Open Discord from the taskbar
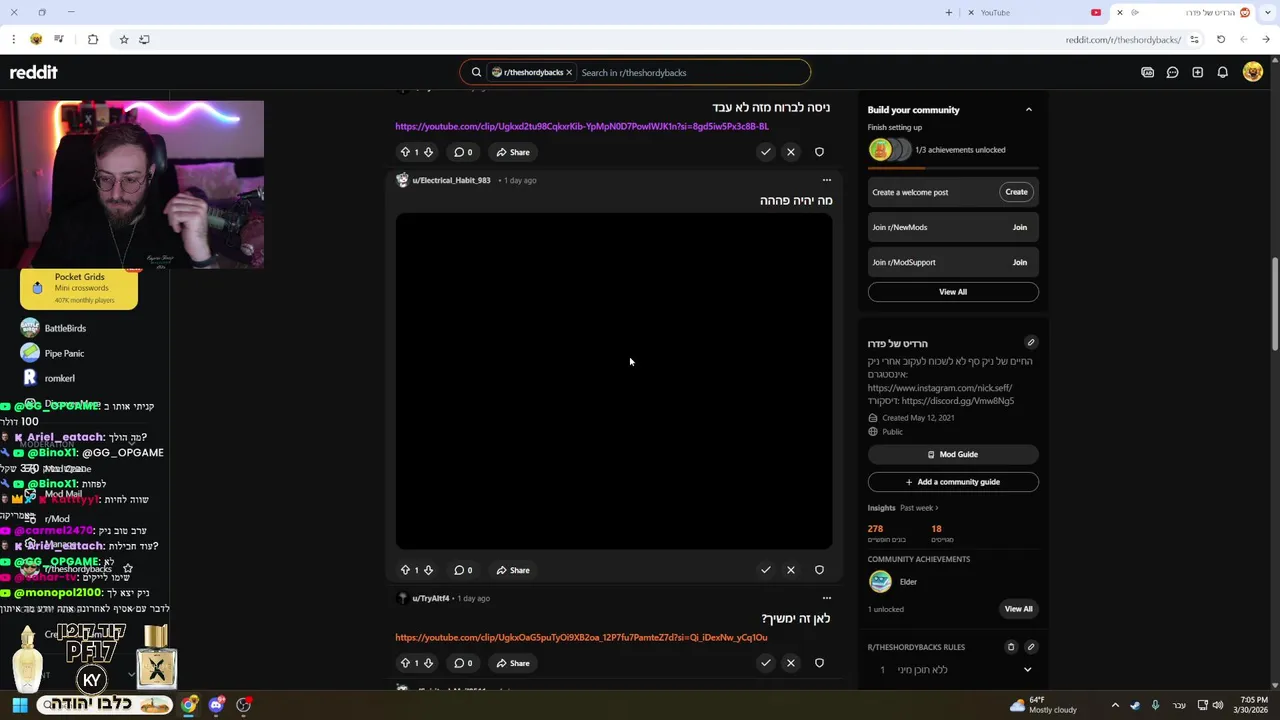This screenshot has width=1280, height=720. click(216, 705)
